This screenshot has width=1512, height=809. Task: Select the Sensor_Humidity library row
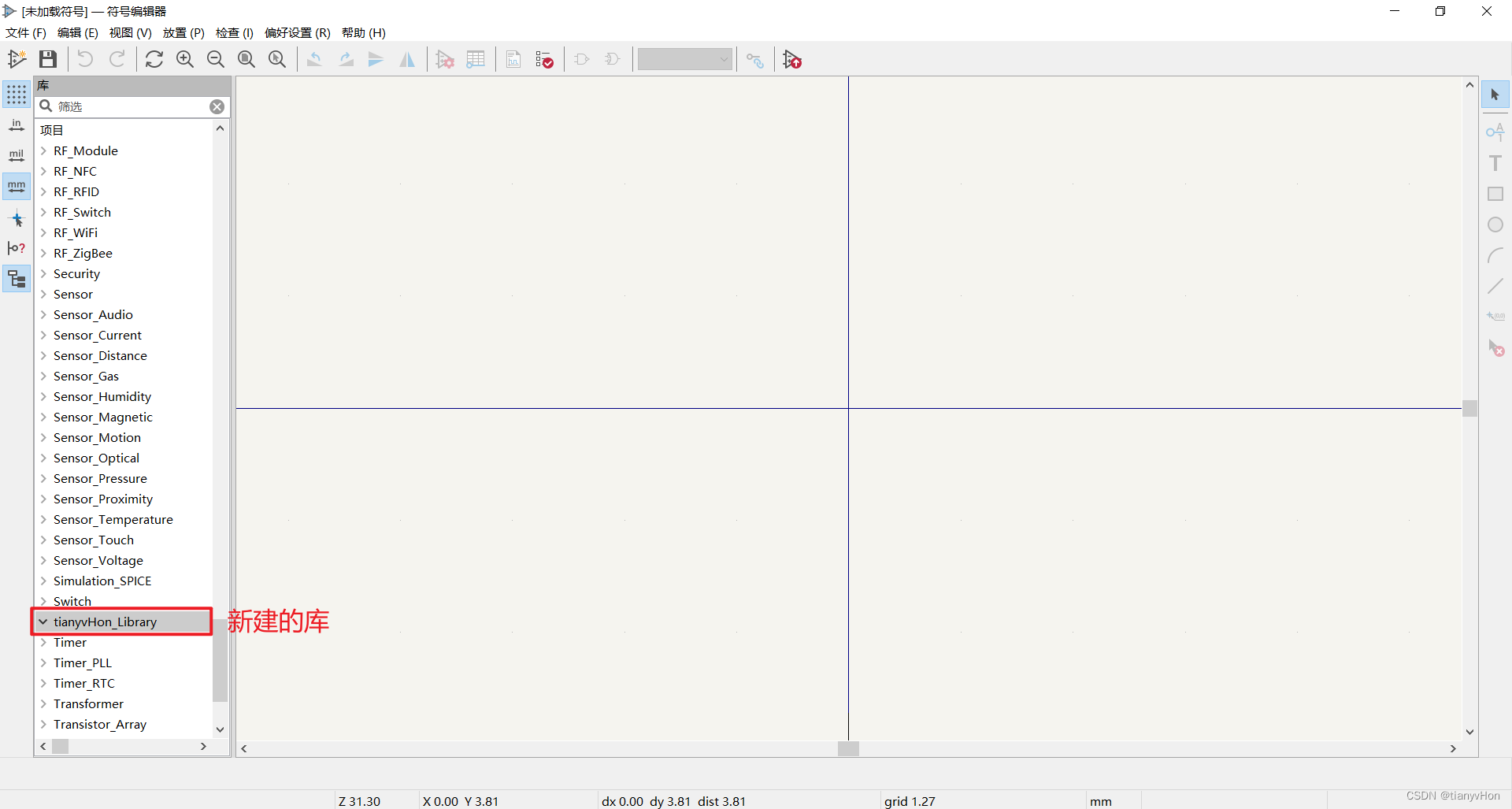(x=124, y=396)
